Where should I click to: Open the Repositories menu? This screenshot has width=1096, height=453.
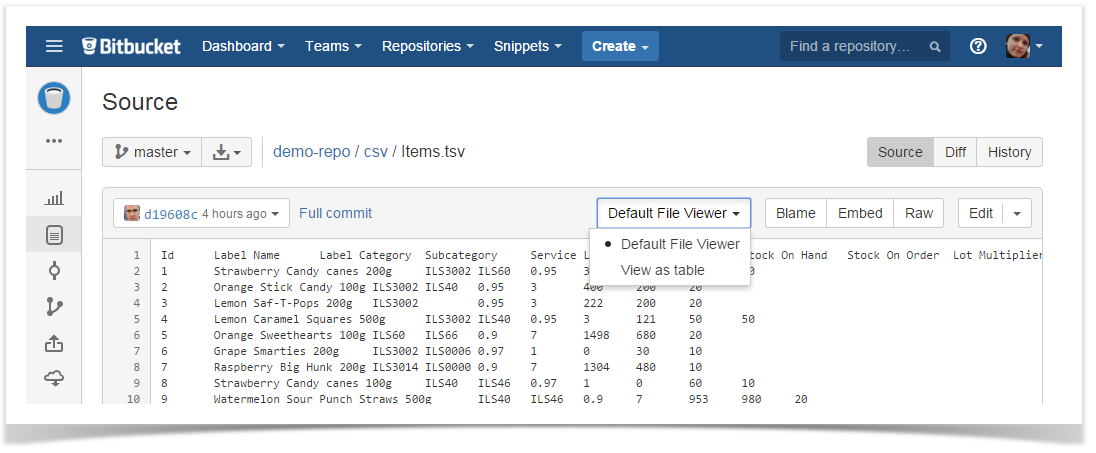[428, 46]
